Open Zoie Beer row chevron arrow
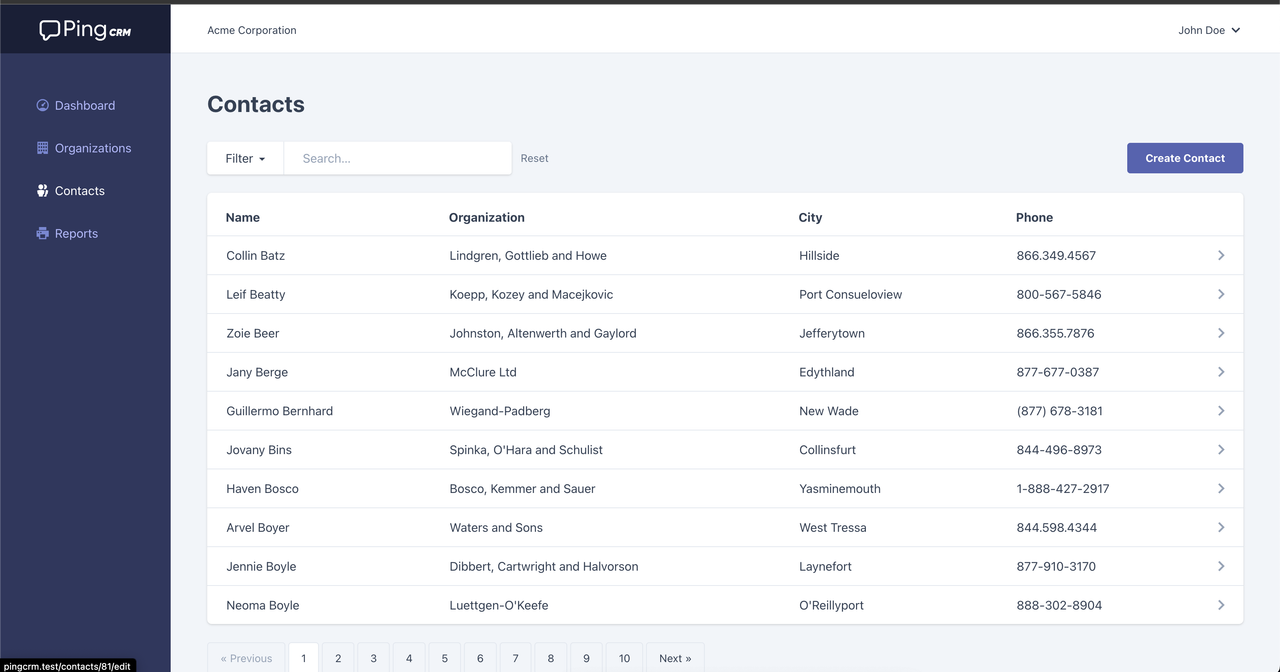Screen dimensions: 1280x672 1221,333
